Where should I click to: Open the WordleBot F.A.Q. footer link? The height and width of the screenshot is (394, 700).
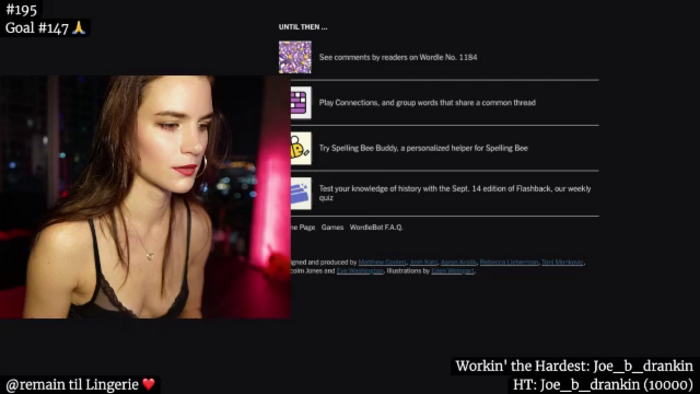pos(376,227)
